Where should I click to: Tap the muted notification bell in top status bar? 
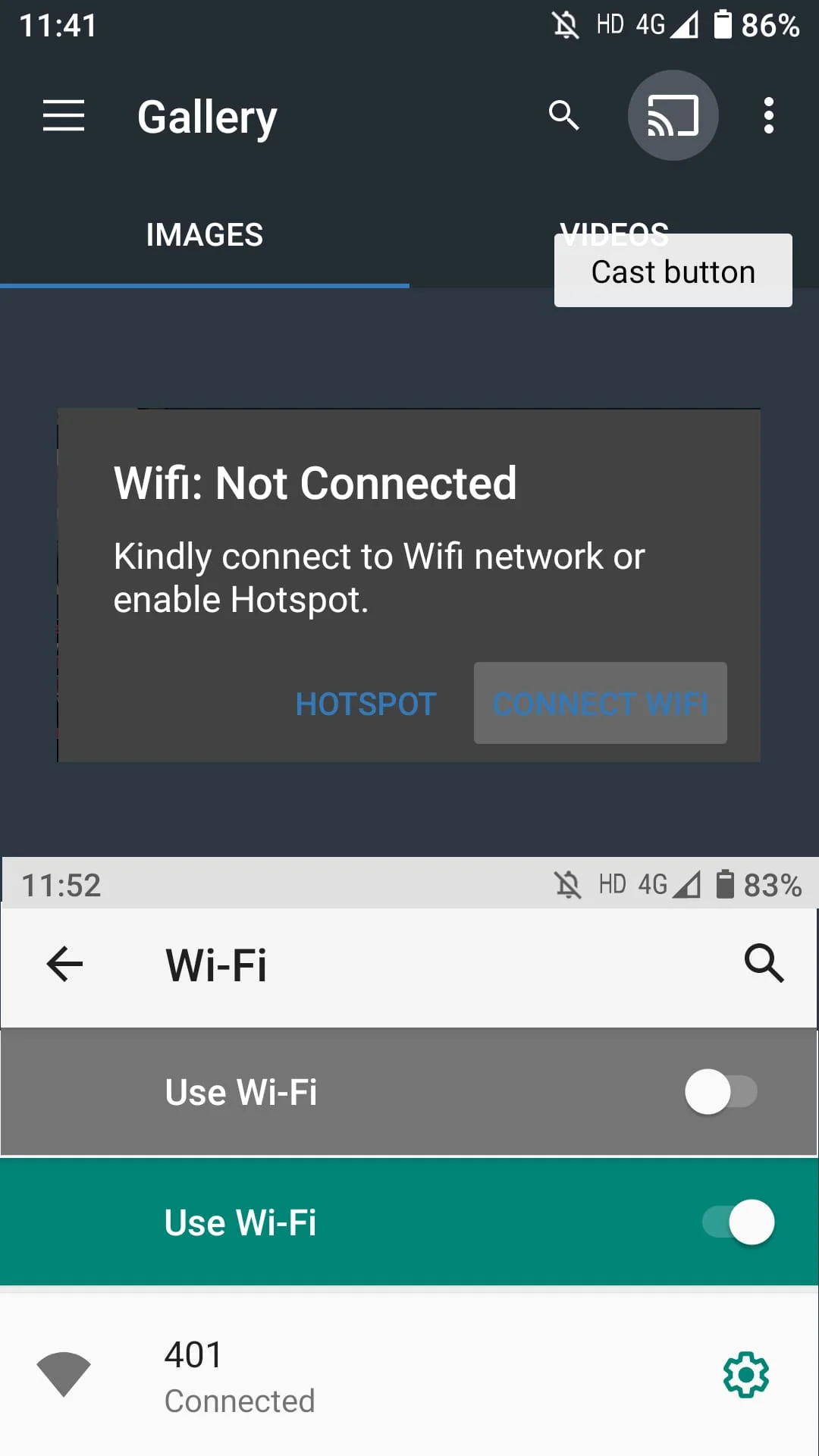click(x=566, y=26)
